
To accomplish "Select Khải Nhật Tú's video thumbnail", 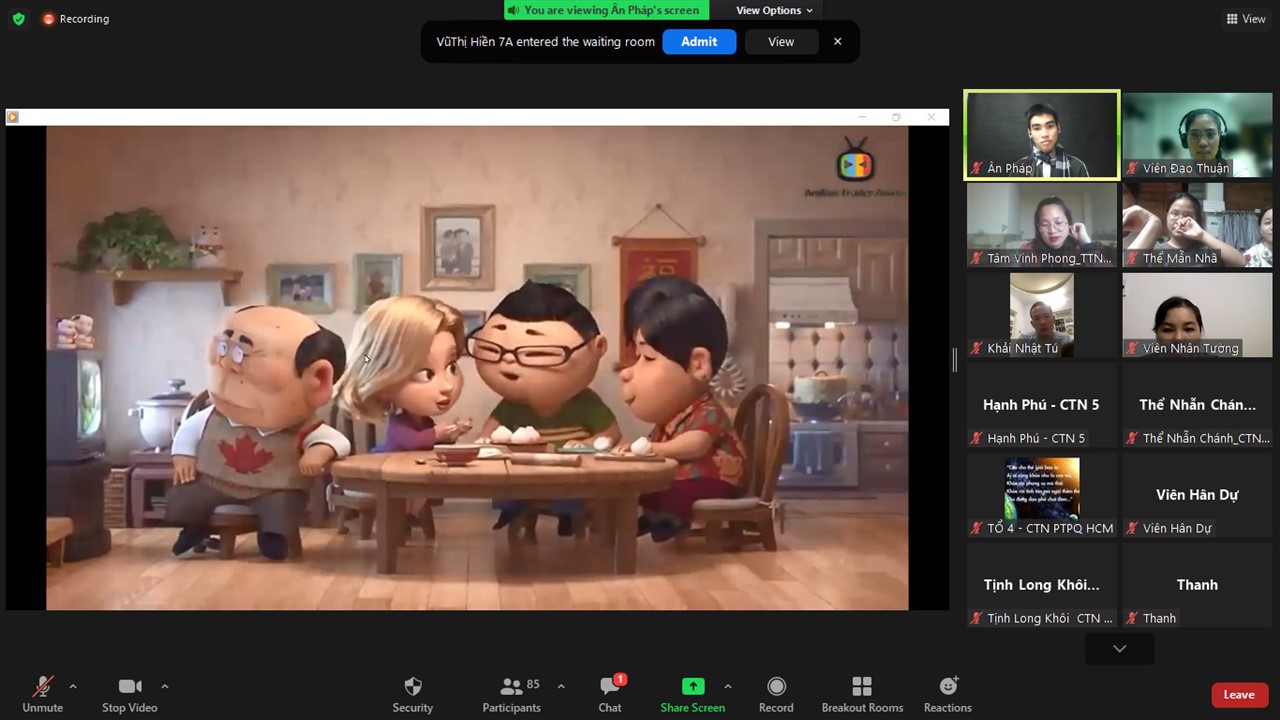I will tap(1041, 315).
